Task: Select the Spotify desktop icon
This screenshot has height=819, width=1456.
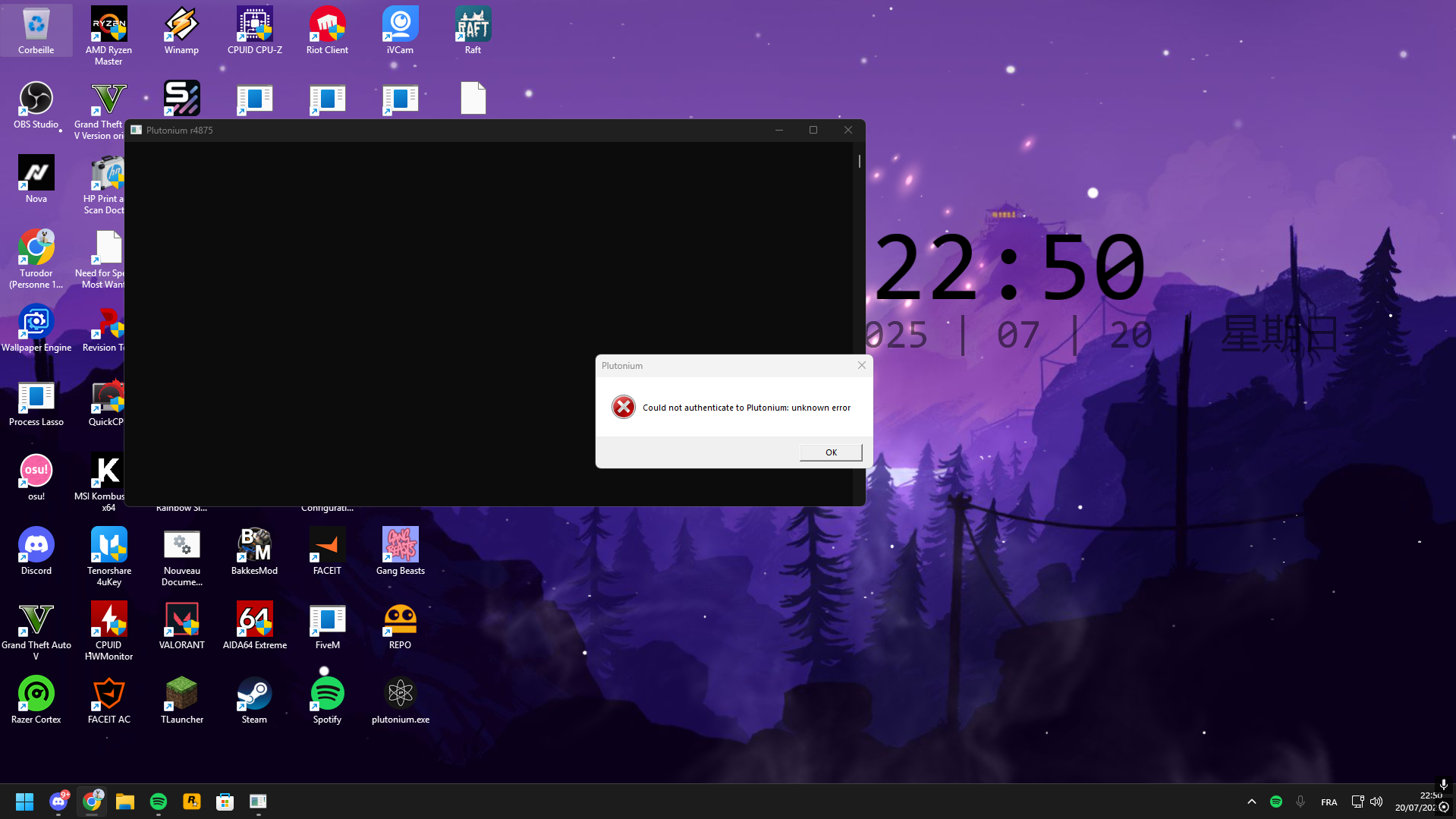Action: pyautogui.click(x=327, y=701)
